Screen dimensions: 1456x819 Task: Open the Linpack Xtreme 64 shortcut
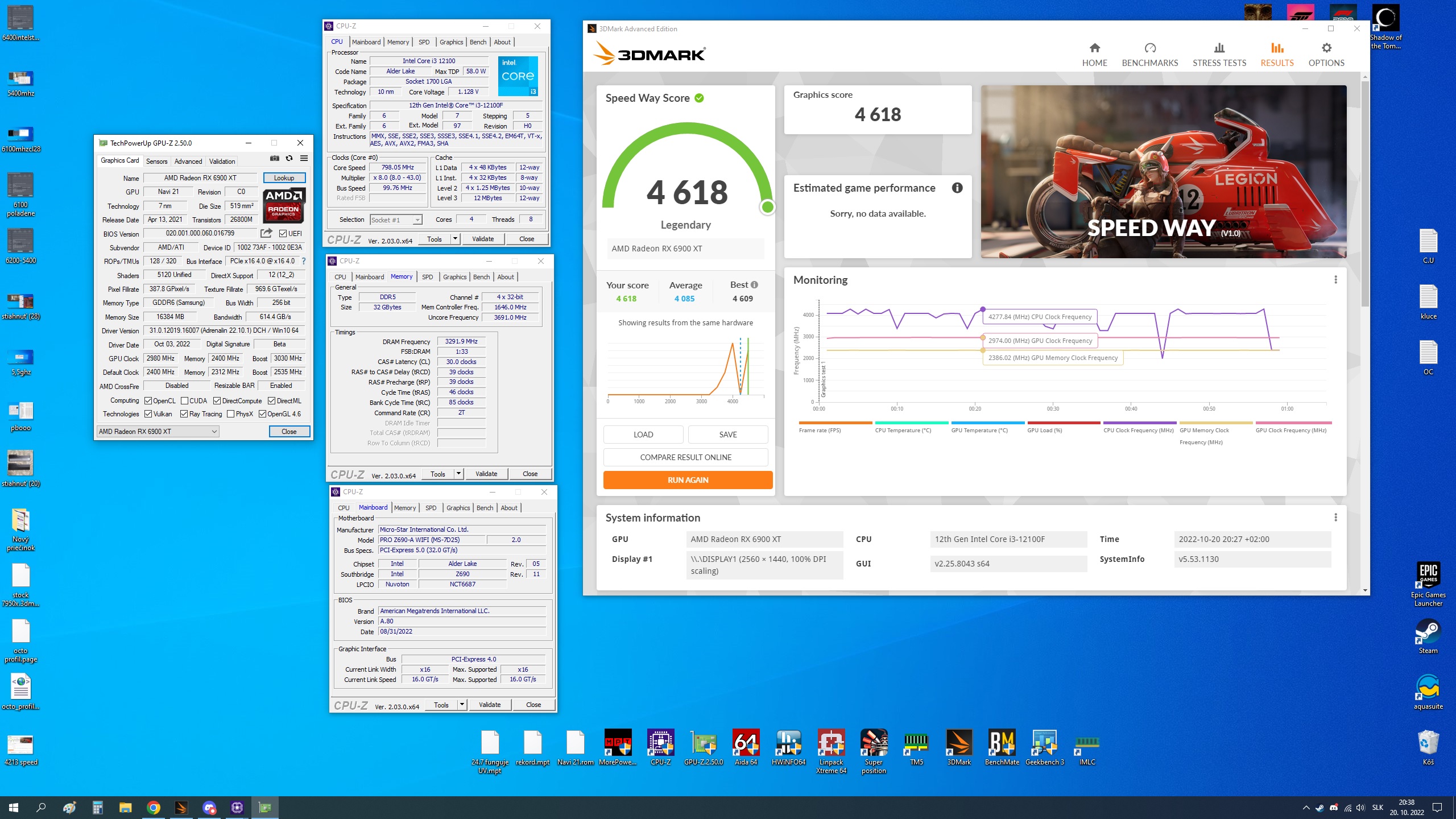pyautogui.click(x=831, y=752)
